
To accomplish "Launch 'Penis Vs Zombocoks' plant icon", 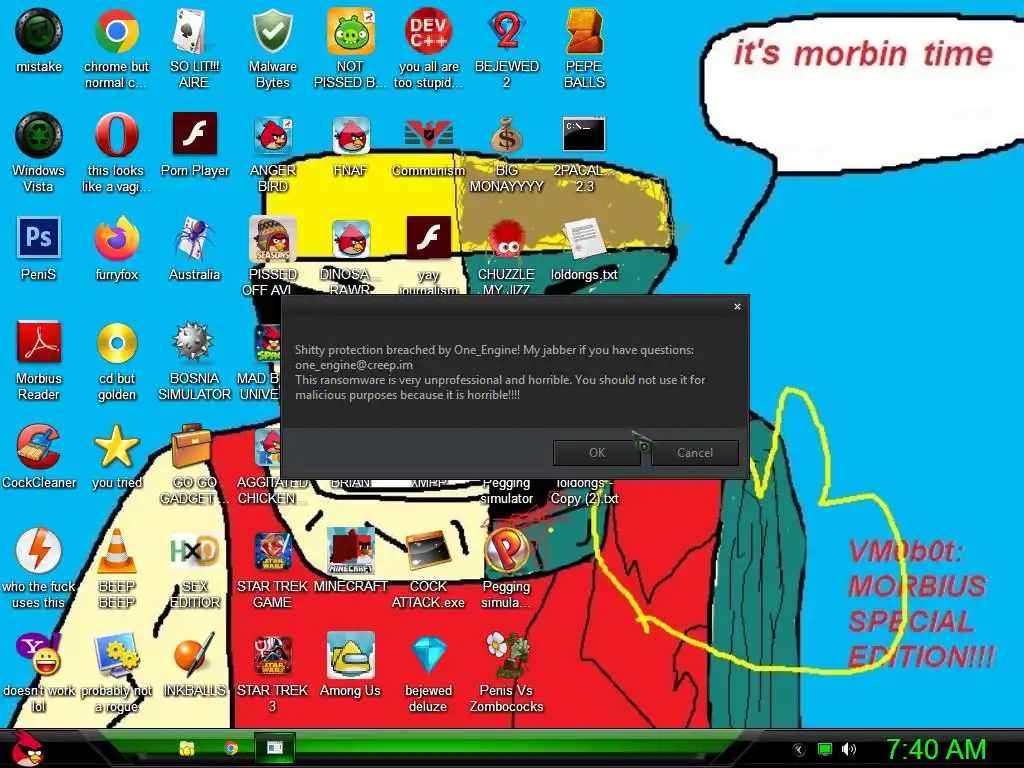I will [507, 654].
